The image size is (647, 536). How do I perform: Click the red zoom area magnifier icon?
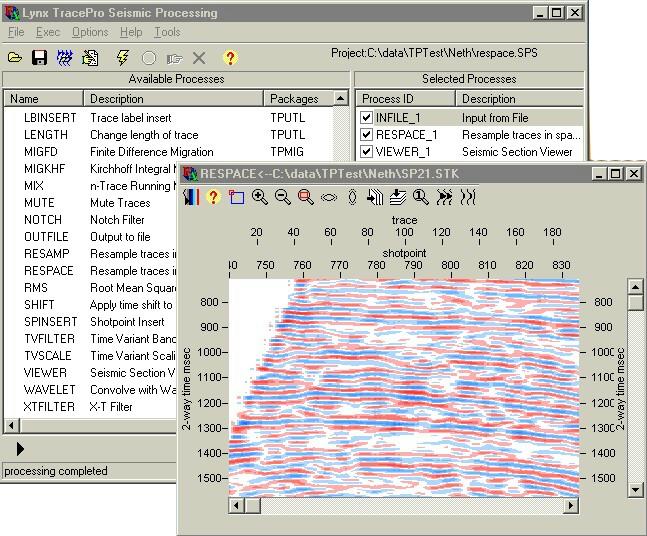tap(306, 197)
